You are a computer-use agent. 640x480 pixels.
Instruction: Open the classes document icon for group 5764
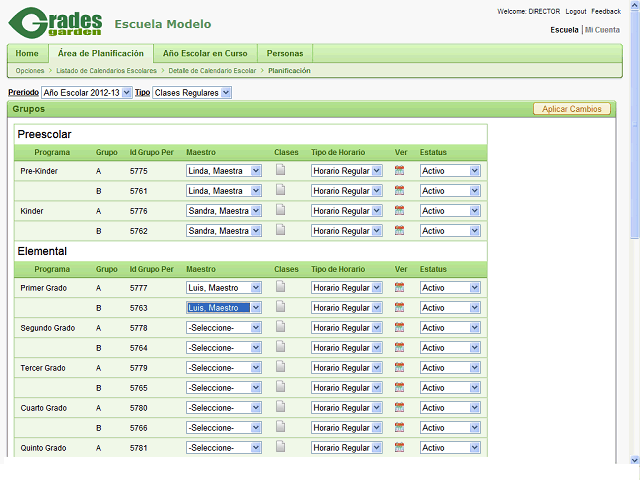coord(280,347)
